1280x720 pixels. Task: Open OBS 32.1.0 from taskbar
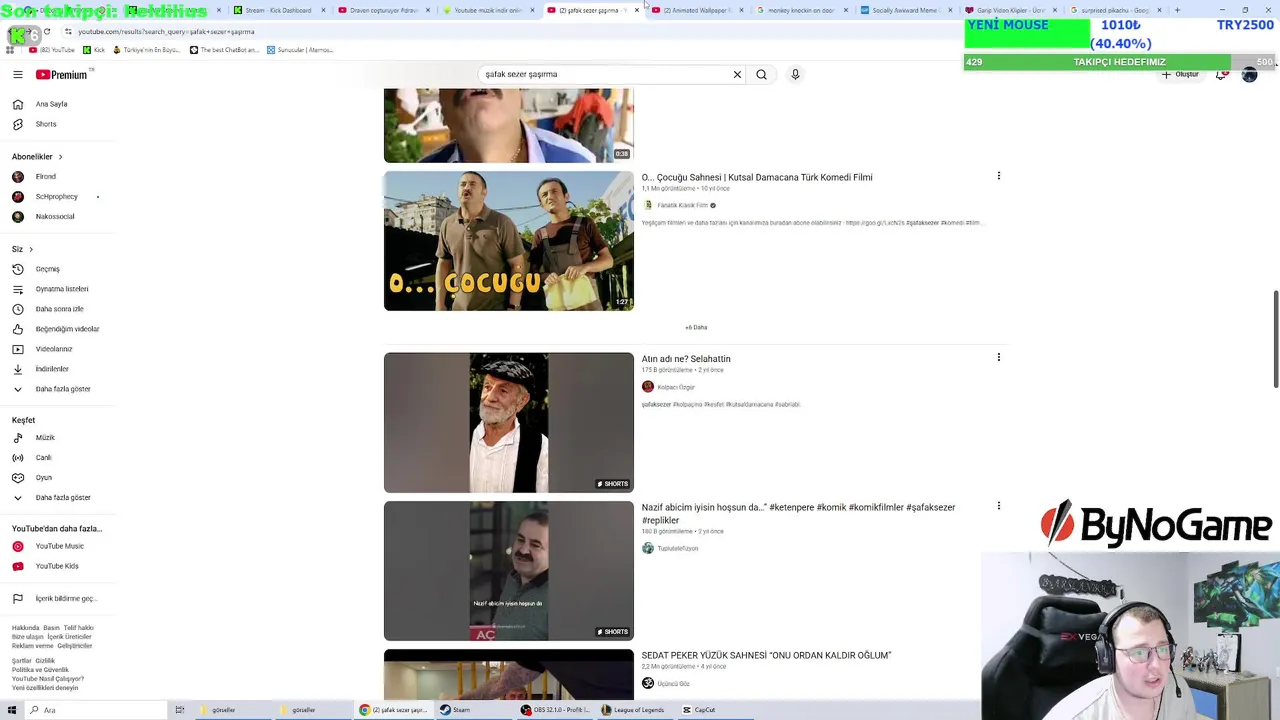556,710
